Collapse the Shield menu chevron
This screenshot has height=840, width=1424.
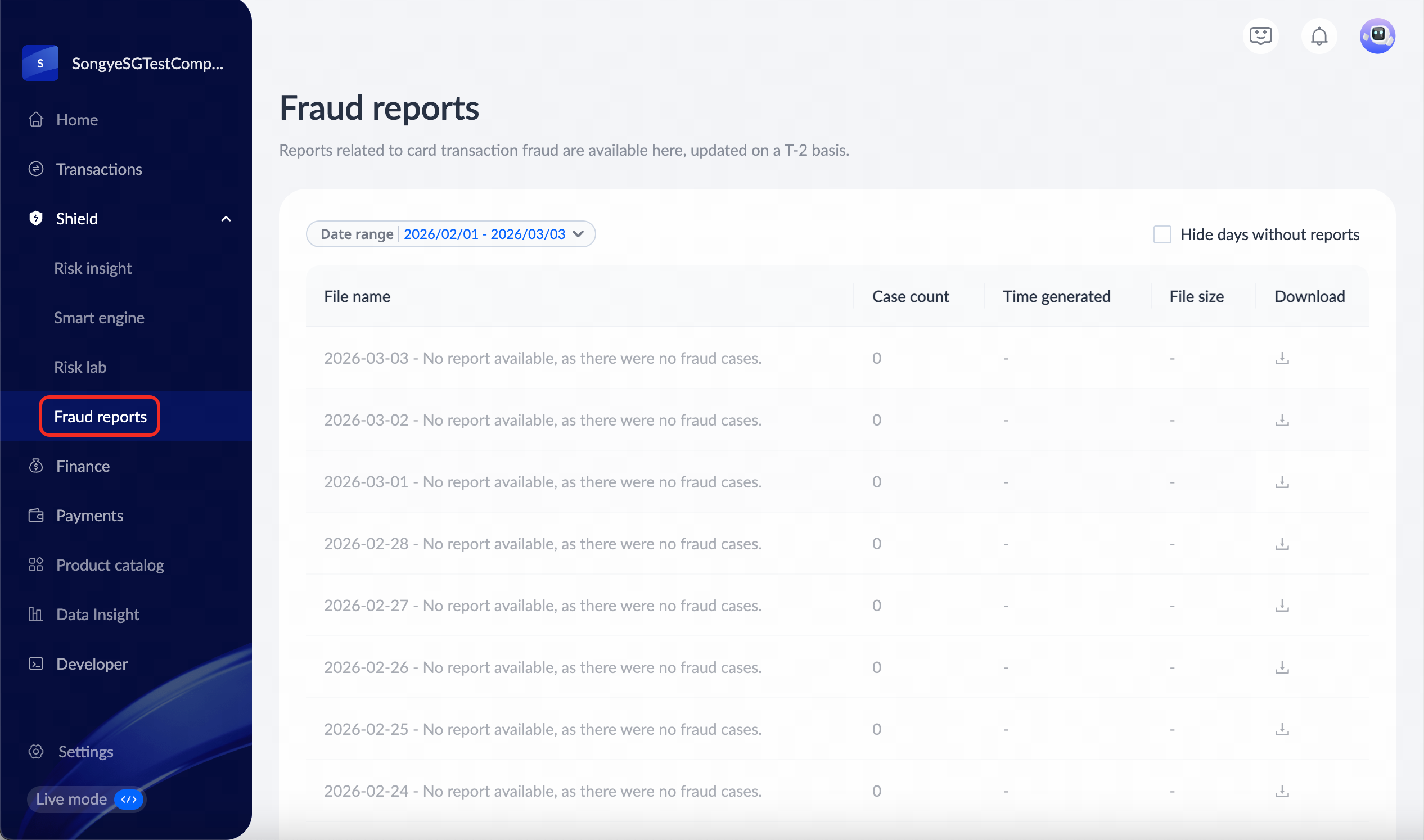pos(226,219)
